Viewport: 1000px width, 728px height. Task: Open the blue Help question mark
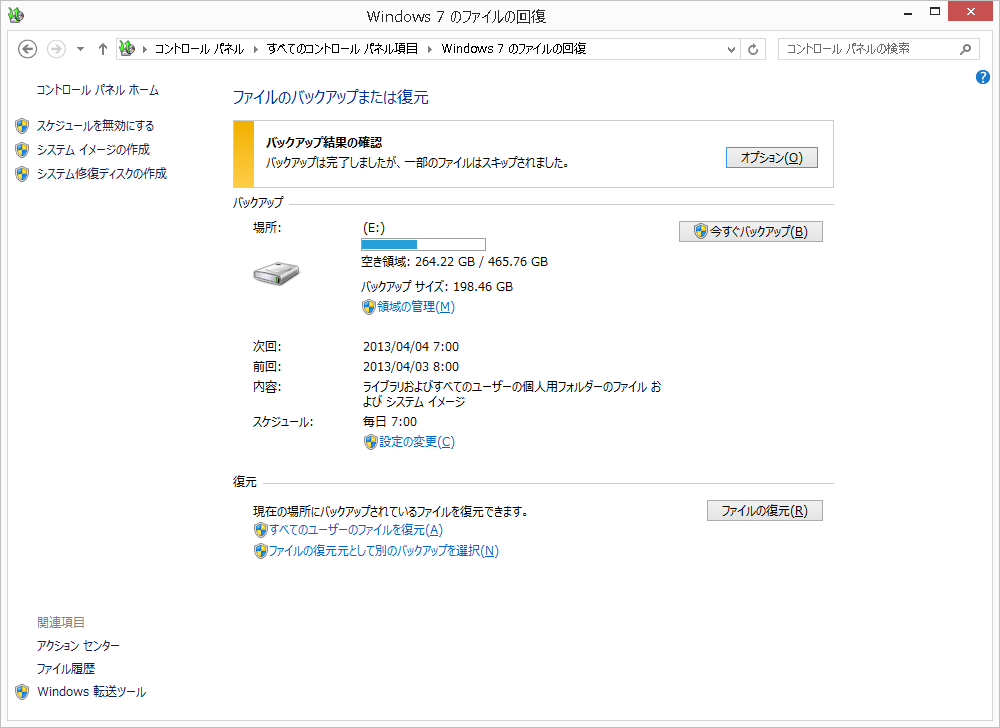click(x=982, y=78)
